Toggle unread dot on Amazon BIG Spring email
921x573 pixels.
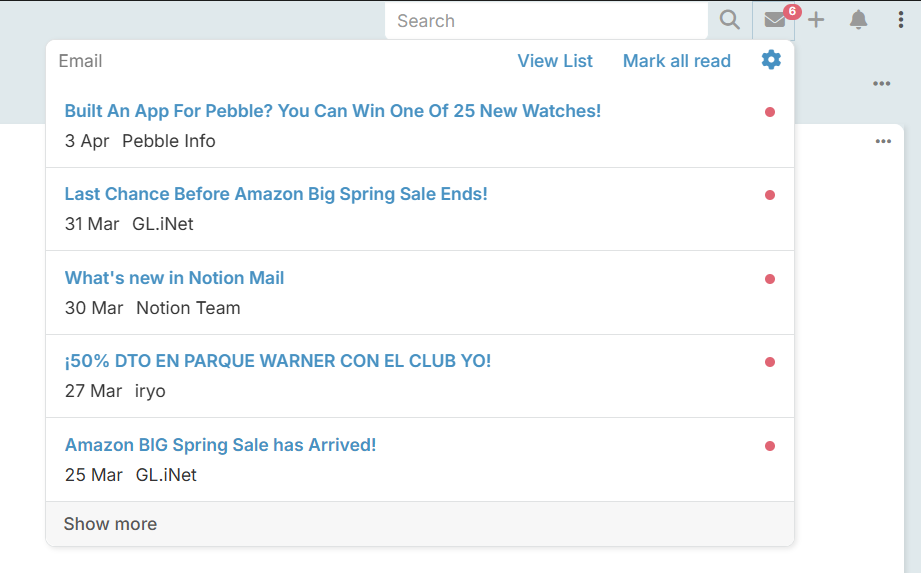(x=770, y=446)
